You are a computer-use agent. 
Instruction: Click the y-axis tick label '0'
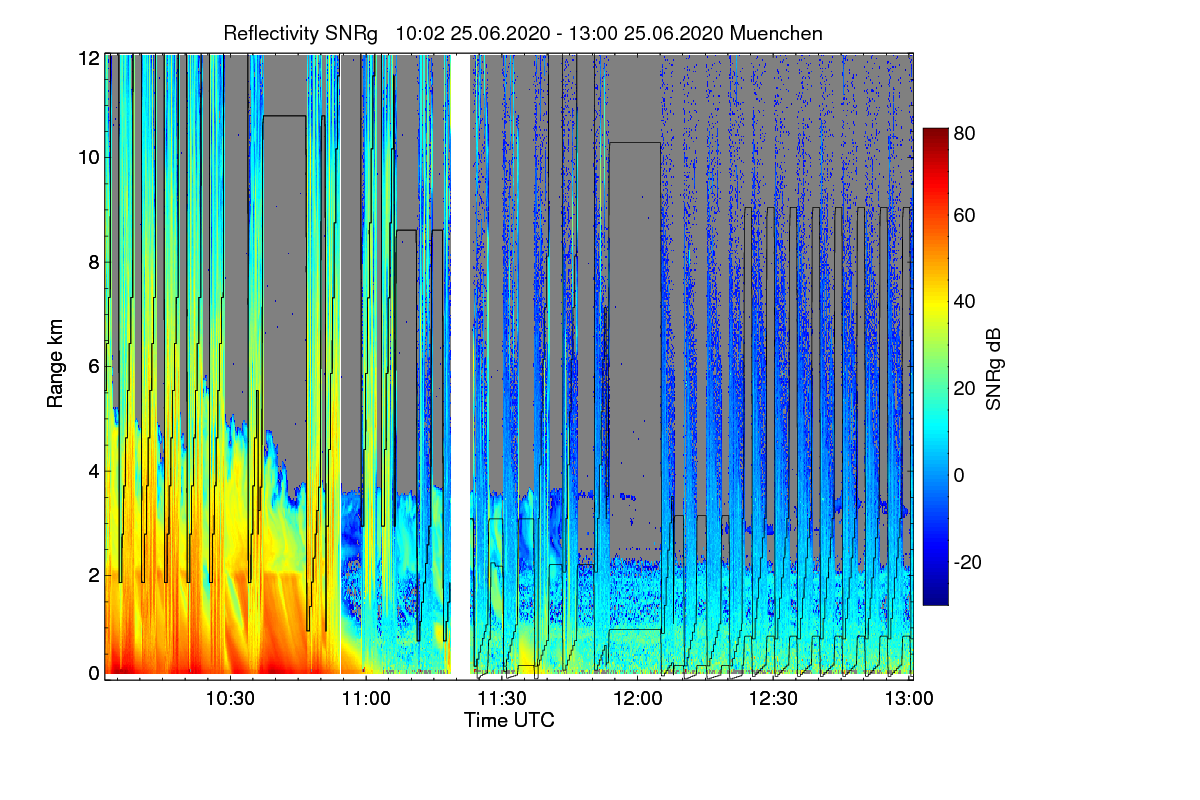(94, 674)
